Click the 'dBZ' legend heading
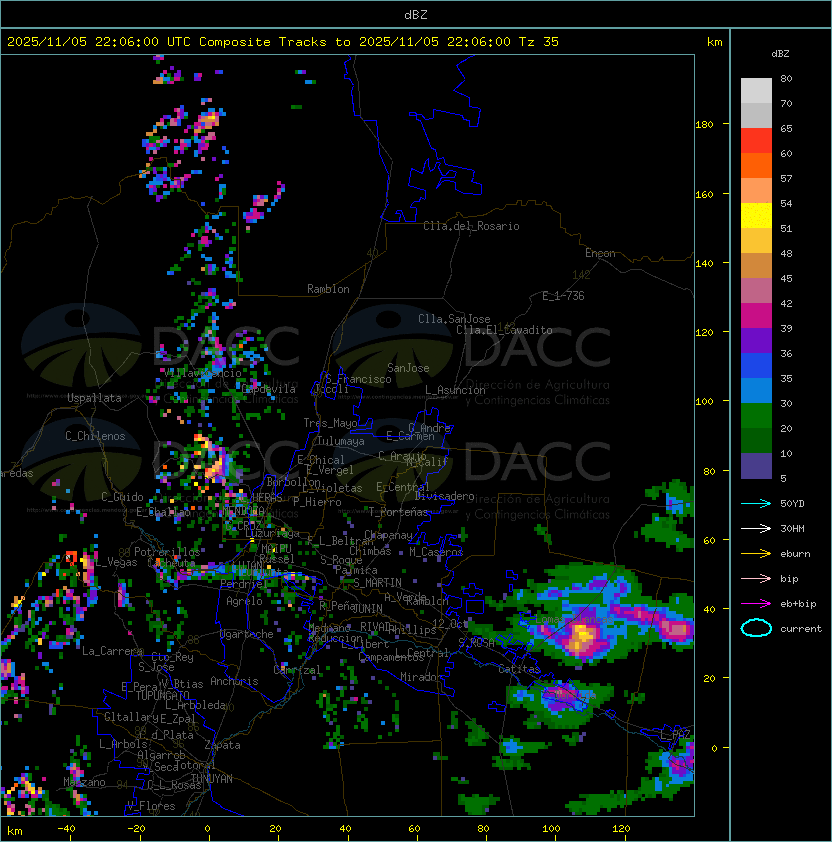832x842 pixels. (x=780, y=54)
